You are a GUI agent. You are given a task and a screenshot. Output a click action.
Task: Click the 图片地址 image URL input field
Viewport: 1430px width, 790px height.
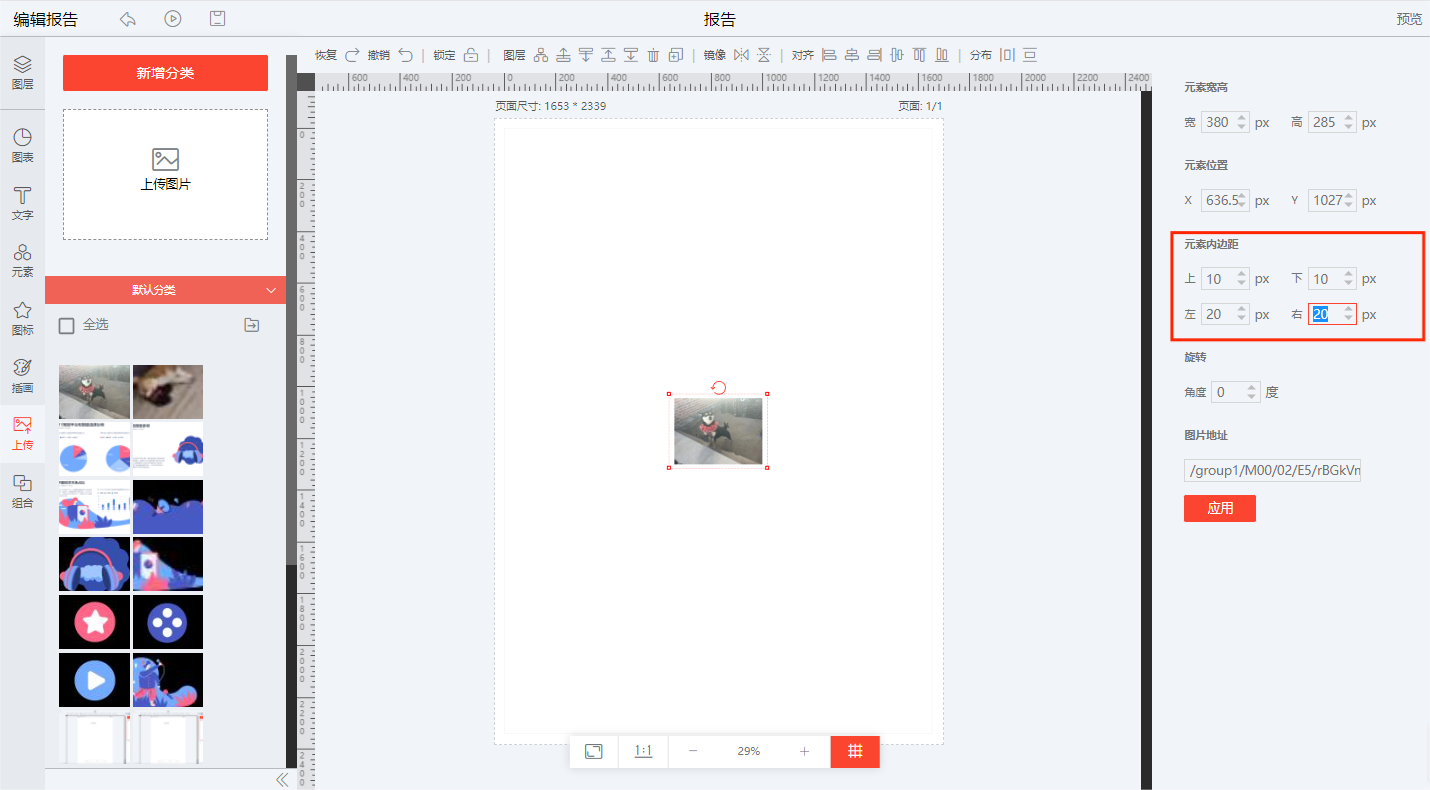(1272, 471)
